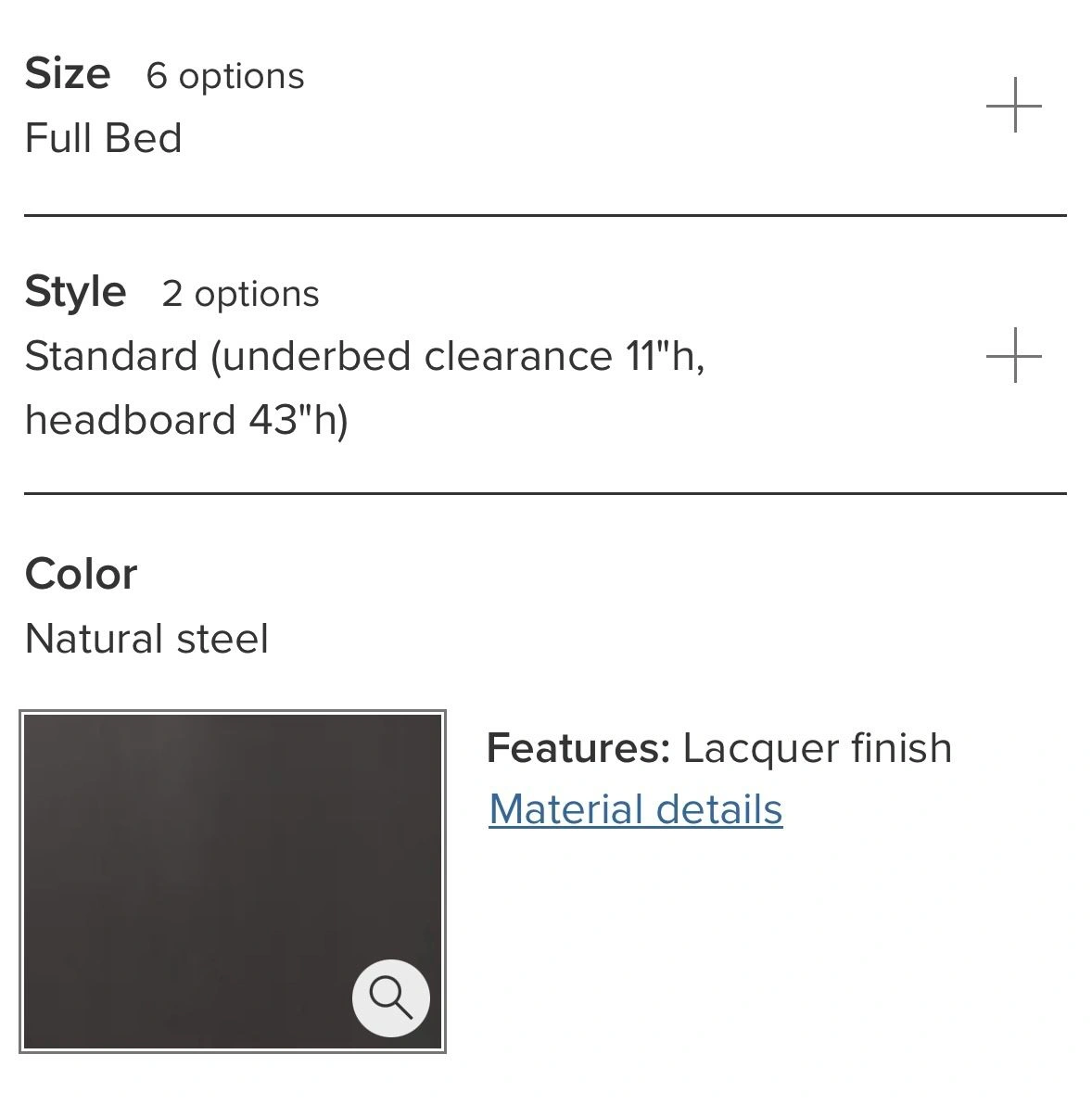Click the divider line below Size section
The height and width of the screenshot is (1105, 1092).
545,215
